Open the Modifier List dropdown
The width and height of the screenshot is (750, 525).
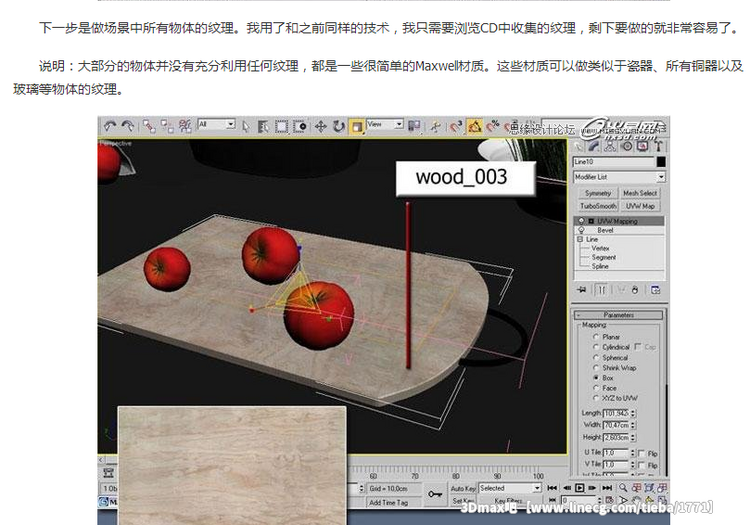pyautogui.click(x=618, y=177)
